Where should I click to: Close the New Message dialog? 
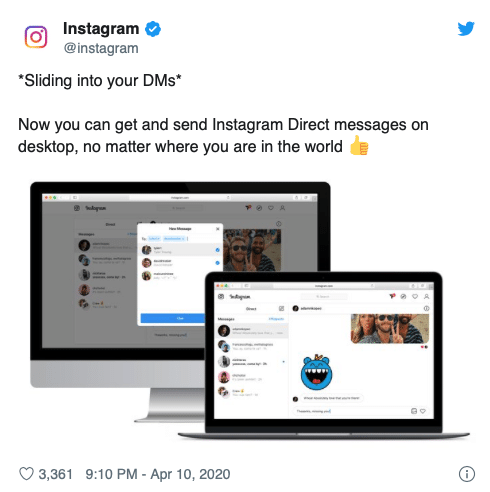pyautogui.click(x=218, y=229)
